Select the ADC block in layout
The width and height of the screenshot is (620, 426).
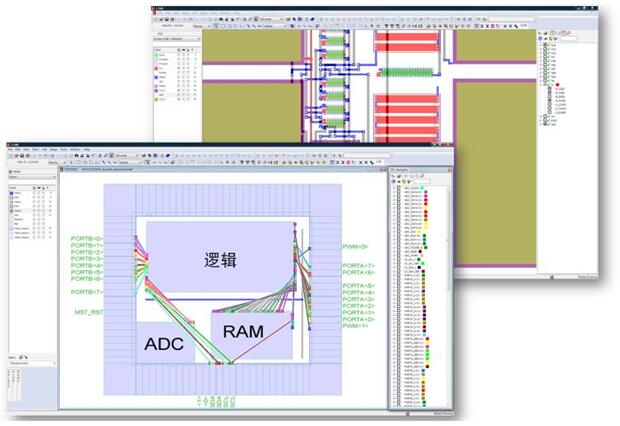pyautogui.click(x=165, y=343)
